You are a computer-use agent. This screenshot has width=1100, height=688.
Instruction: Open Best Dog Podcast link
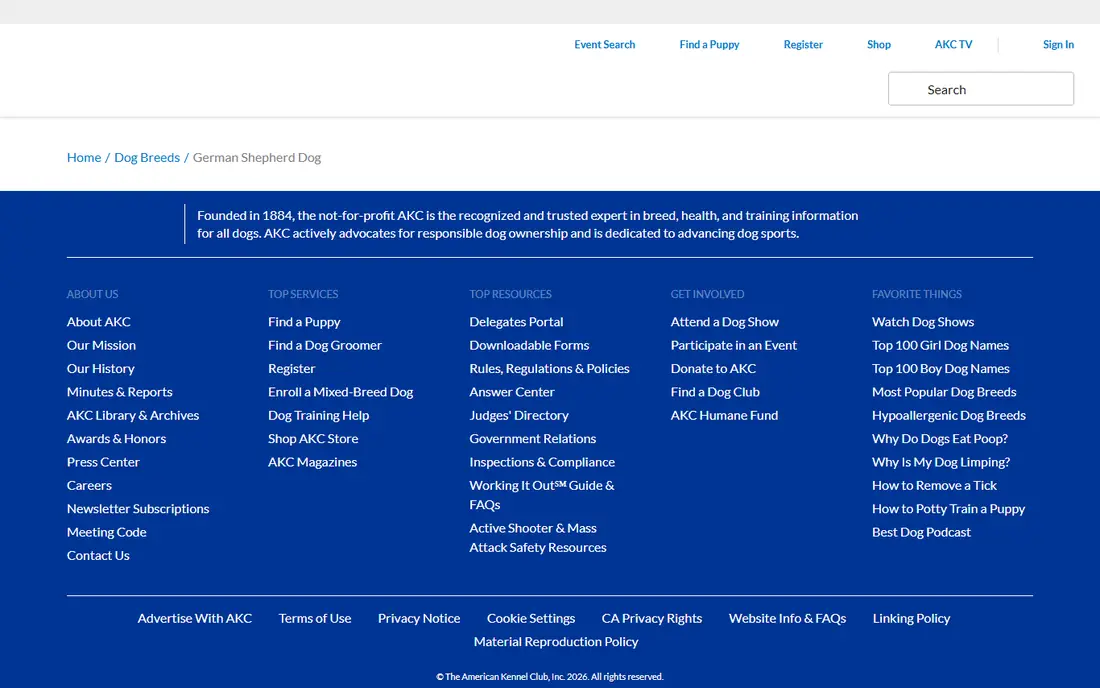921,532
